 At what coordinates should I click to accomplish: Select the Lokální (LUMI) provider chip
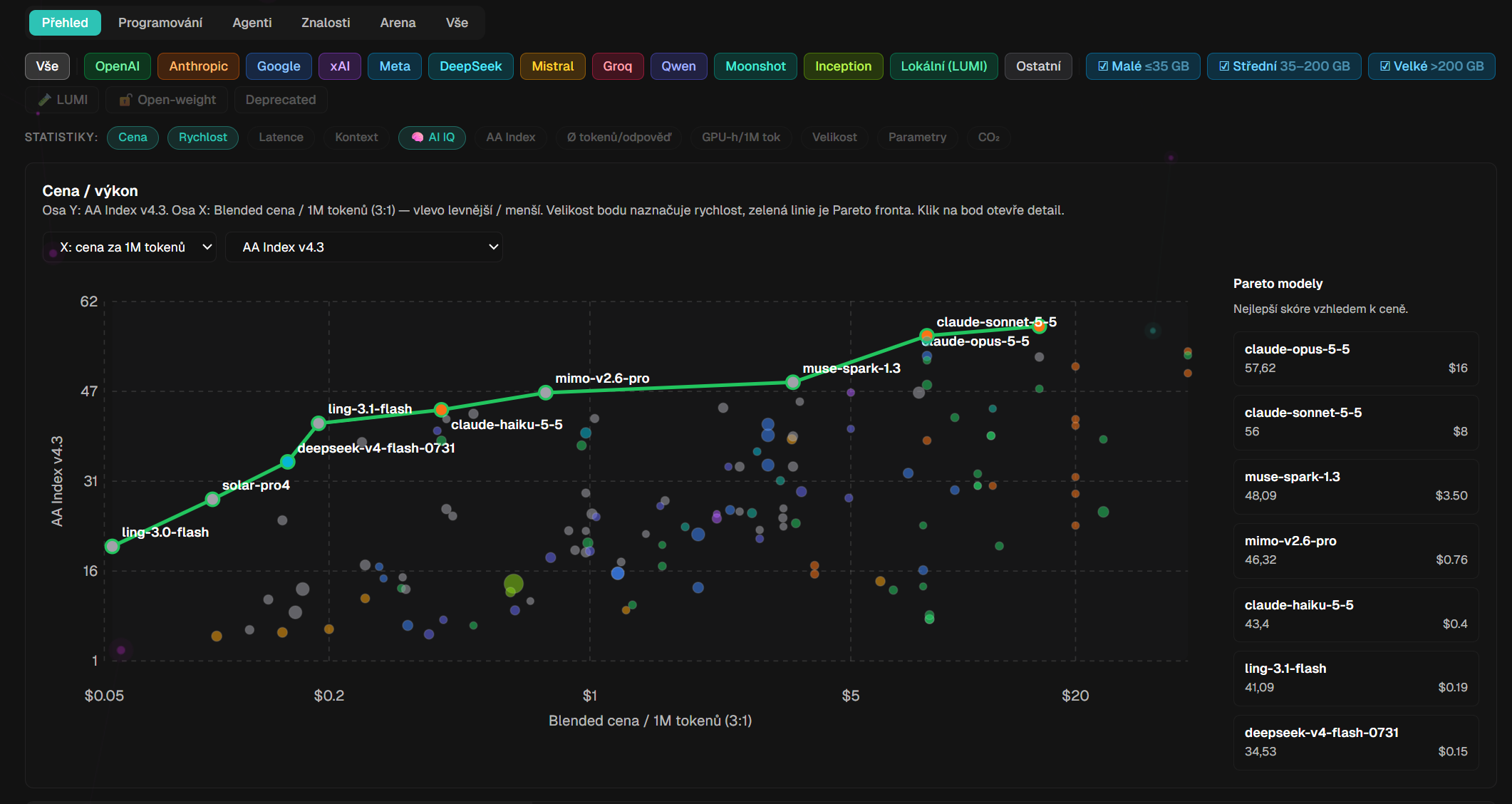pos(943,66)
